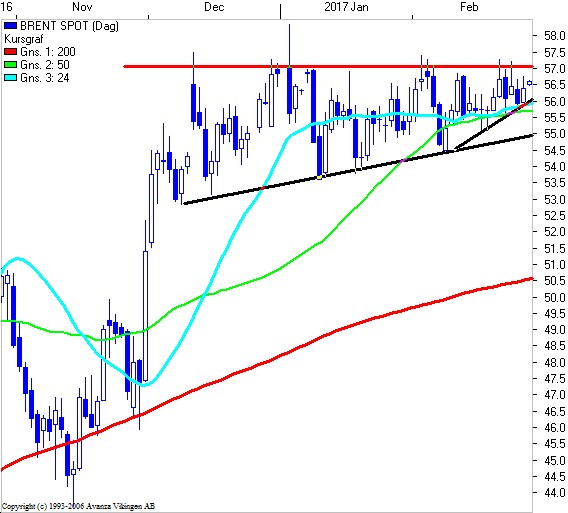This screenshot has height=513, width=568.
Task: Select the long black rising trendline
Action: click(x=358, y=169)
